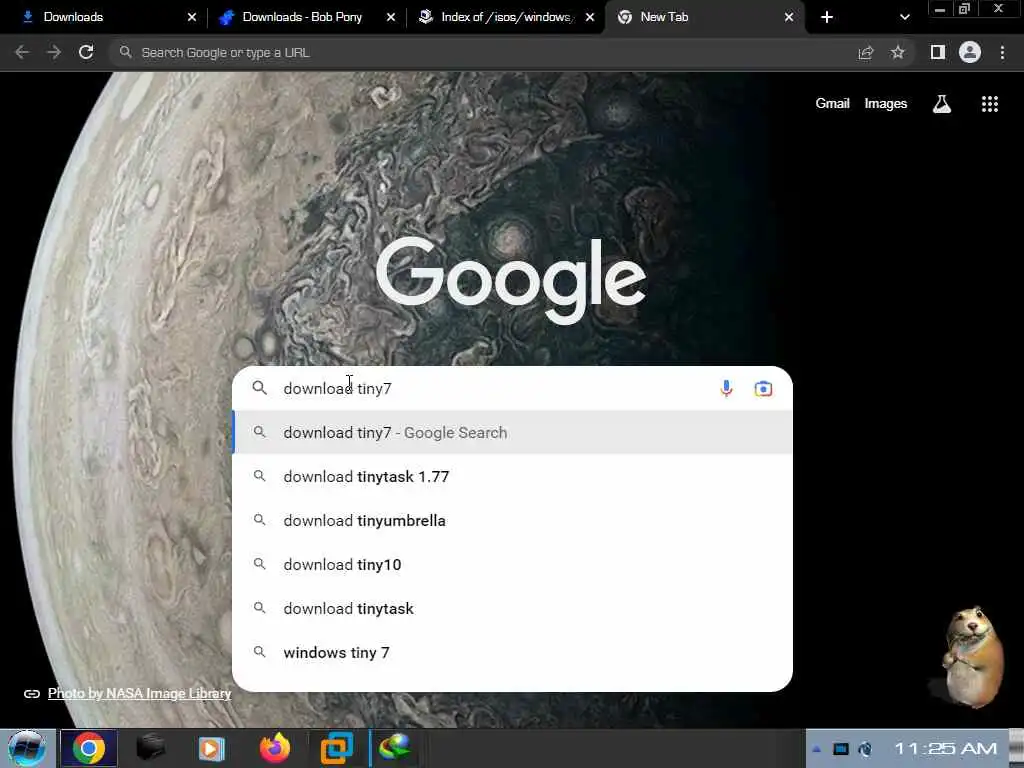This screenshot has width=1024, height=768.
Task: Open the Google apps grid
Action: (x=990, y=104)
